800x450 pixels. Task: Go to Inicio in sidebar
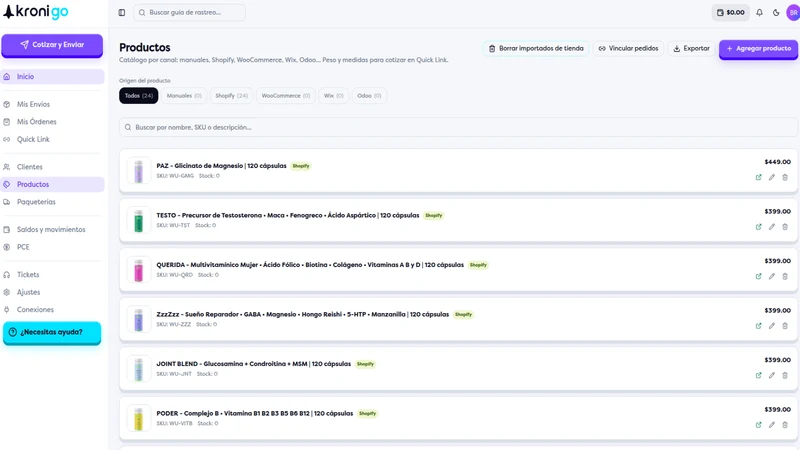tap(52, 77)
